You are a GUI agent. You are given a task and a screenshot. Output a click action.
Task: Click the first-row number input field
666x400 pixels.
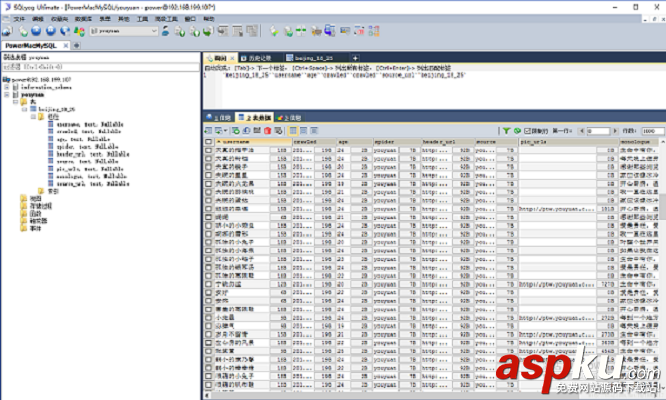pos(598,131)
